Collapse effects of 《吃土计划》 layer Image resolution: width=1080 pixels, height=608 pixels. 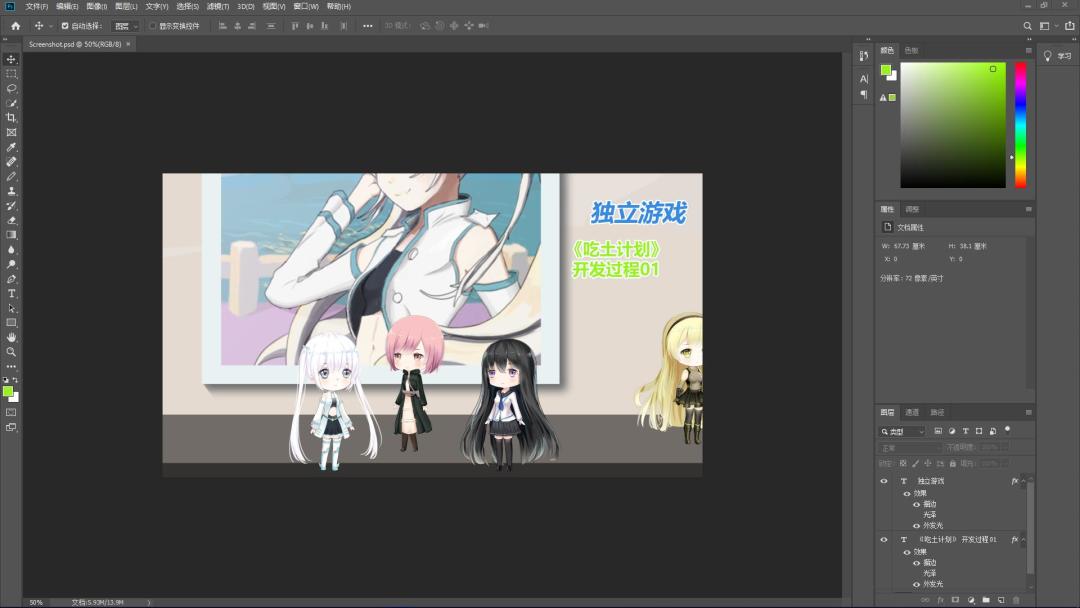coord(1024,540)
